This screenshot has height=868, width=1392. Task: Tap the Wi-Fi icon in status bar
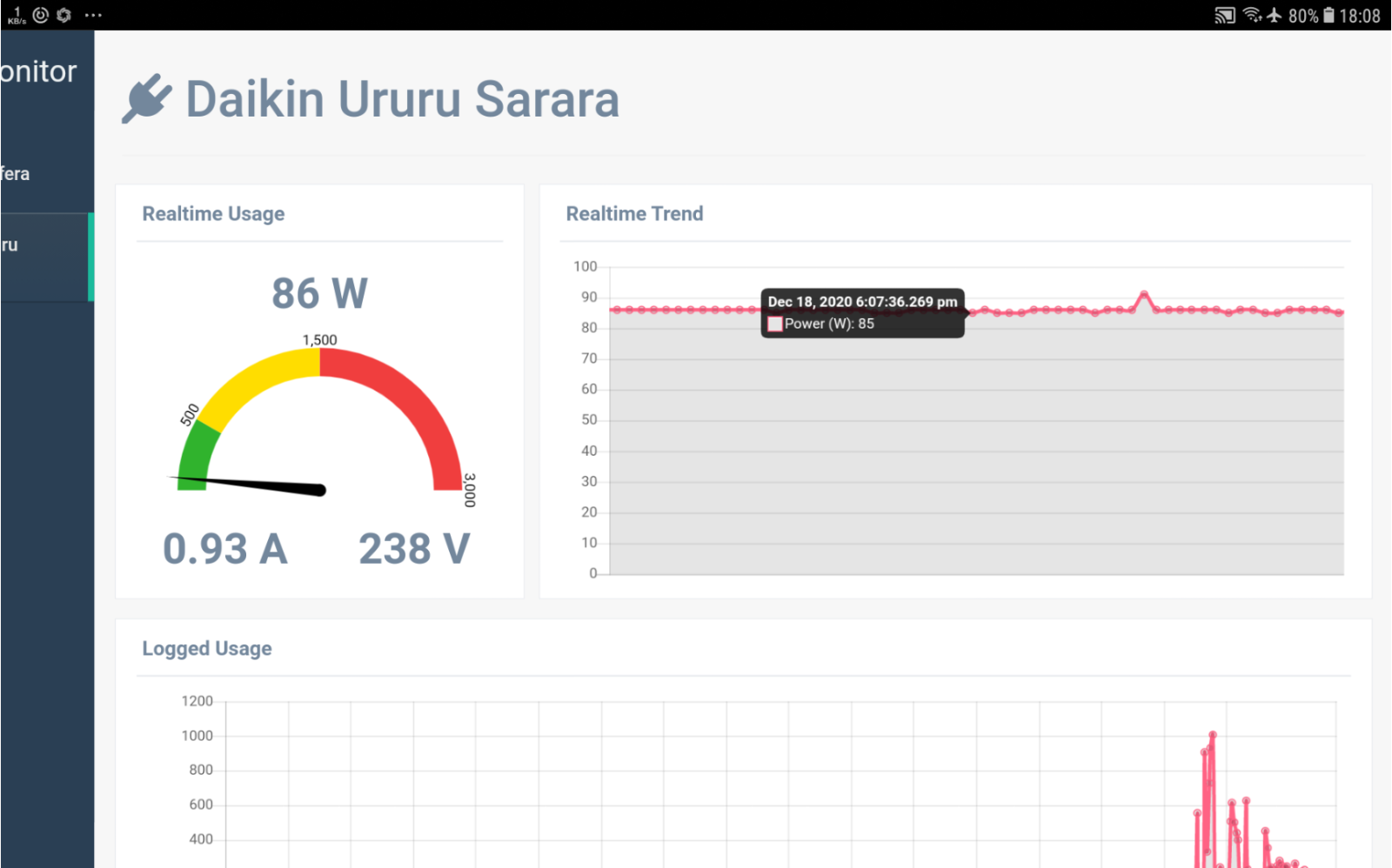[1252, 15]
